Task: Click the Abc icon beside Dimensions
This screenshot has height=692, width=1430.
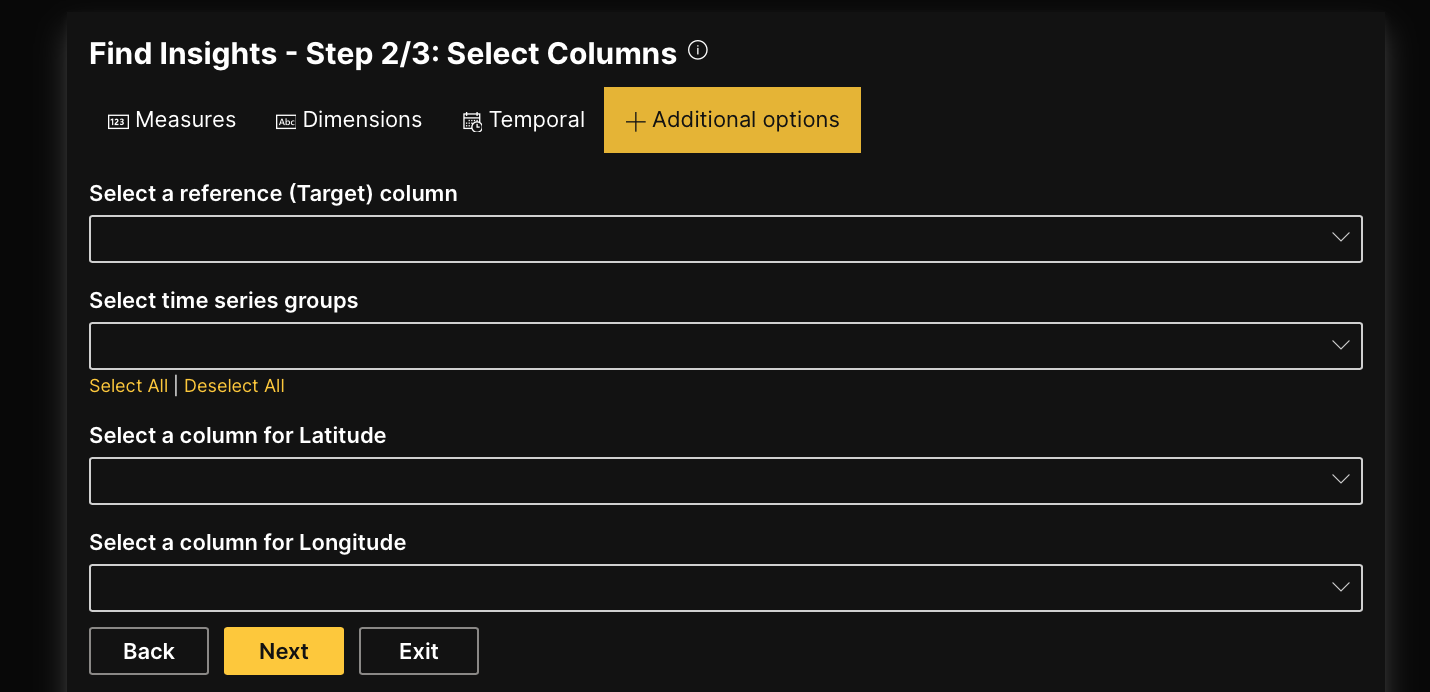Action: tap(286, 120)
